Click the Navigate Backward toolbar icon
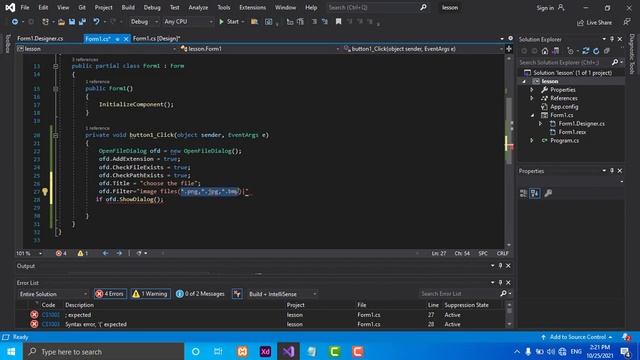The height and width of the screenshot is (360, 640). click(15, 22)
